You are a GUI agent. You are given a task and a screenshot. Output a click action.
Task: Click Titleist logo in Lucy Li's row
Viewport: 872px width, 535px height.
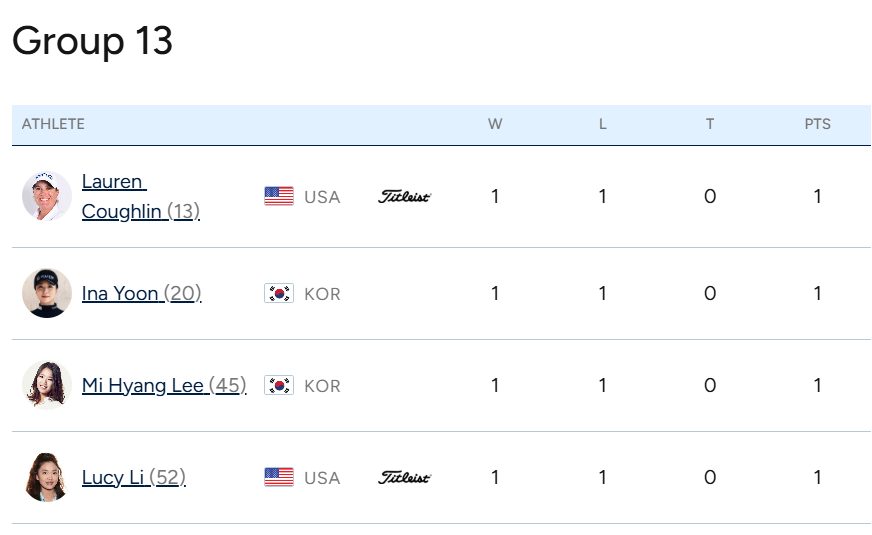(404, 477)
